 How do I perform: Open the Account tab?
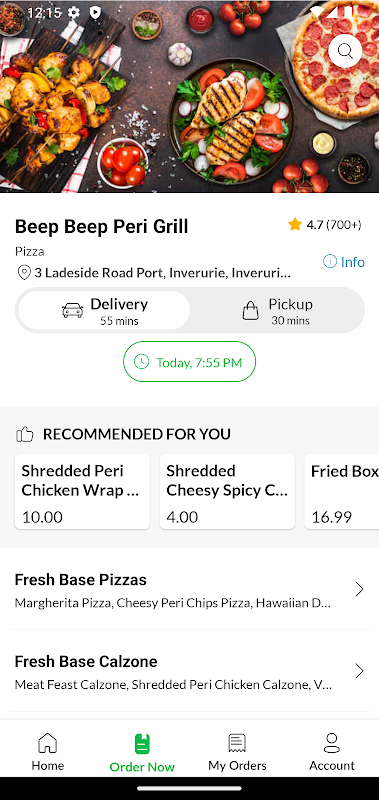(x=332, y=752)
